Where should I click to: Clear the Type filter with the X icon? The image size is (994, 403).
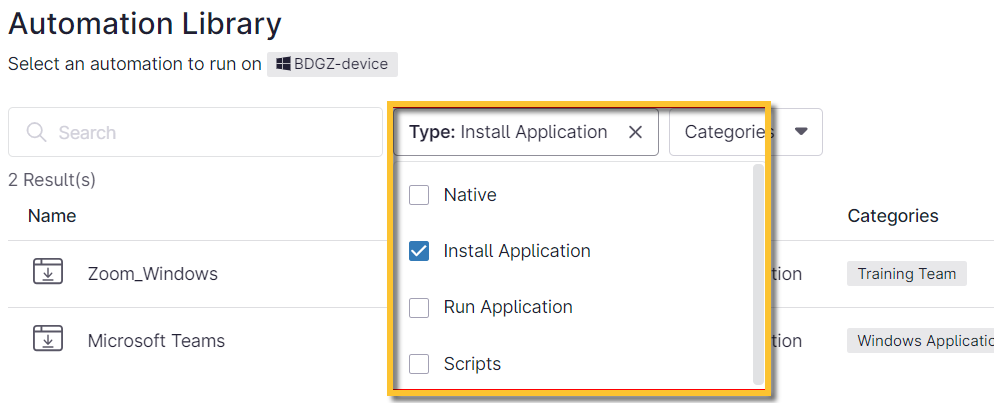click(635, 132)
